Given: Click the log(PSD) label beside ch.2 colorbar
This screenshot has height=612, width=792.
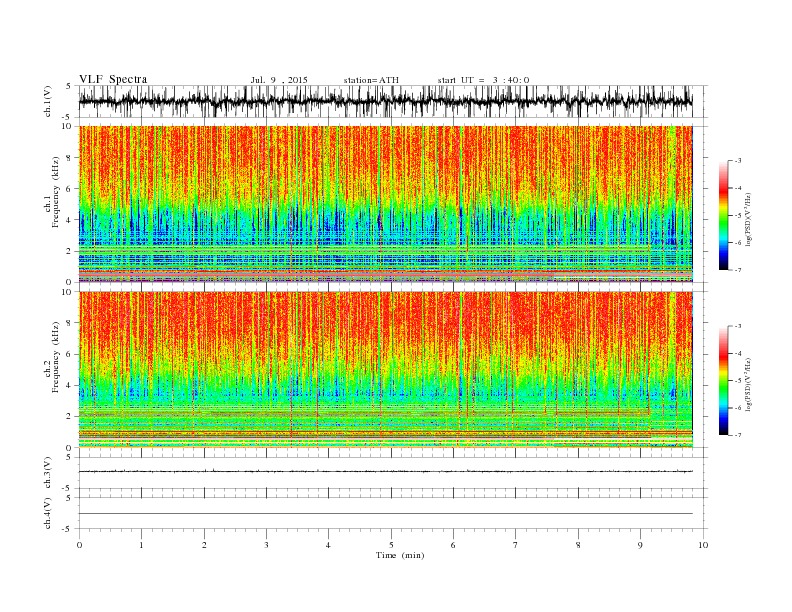Looking at the screenshot, I should click(749, 384).
